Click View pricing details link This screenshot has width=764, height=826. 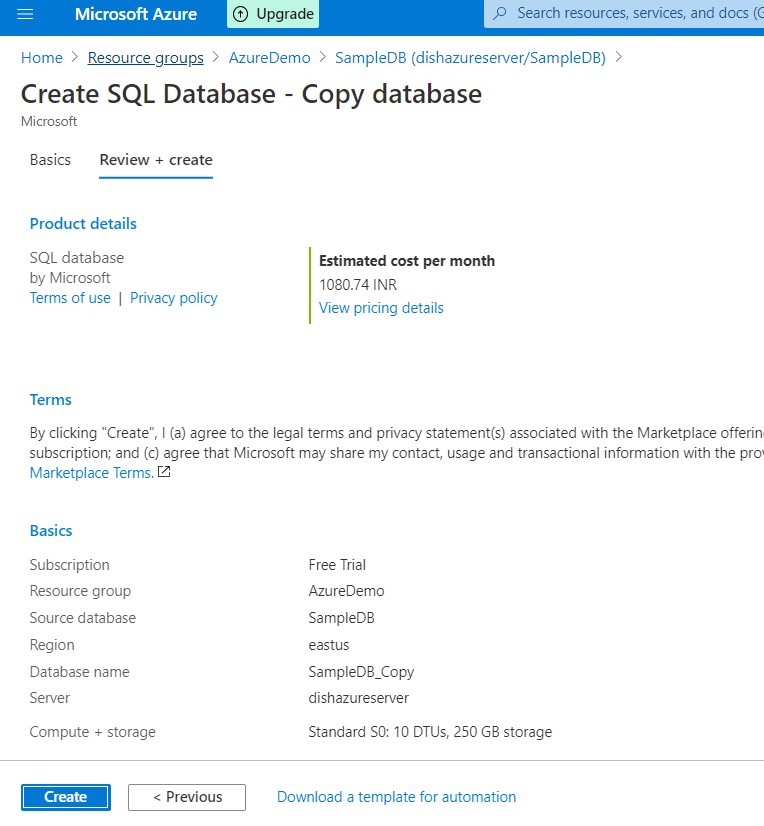coord(381,308)
